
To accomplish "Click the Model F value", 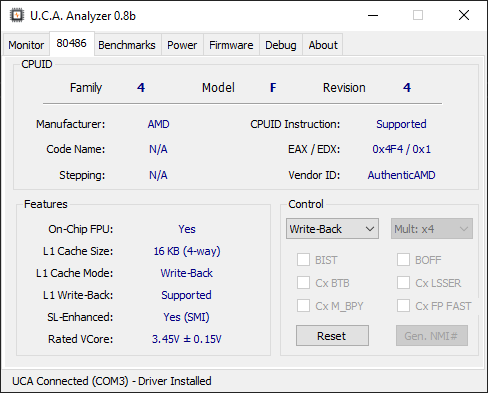I will click(x=273, y=88).
